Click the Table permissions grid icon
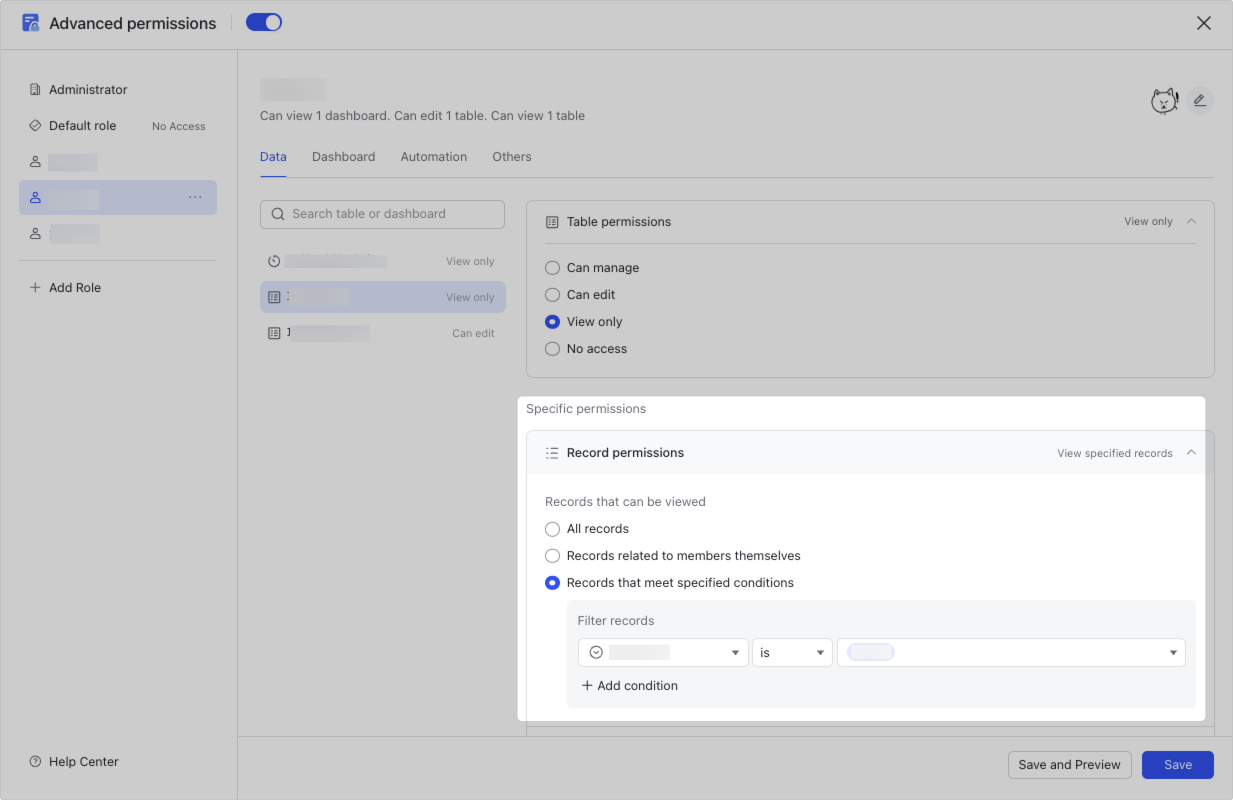 point(552,222)
